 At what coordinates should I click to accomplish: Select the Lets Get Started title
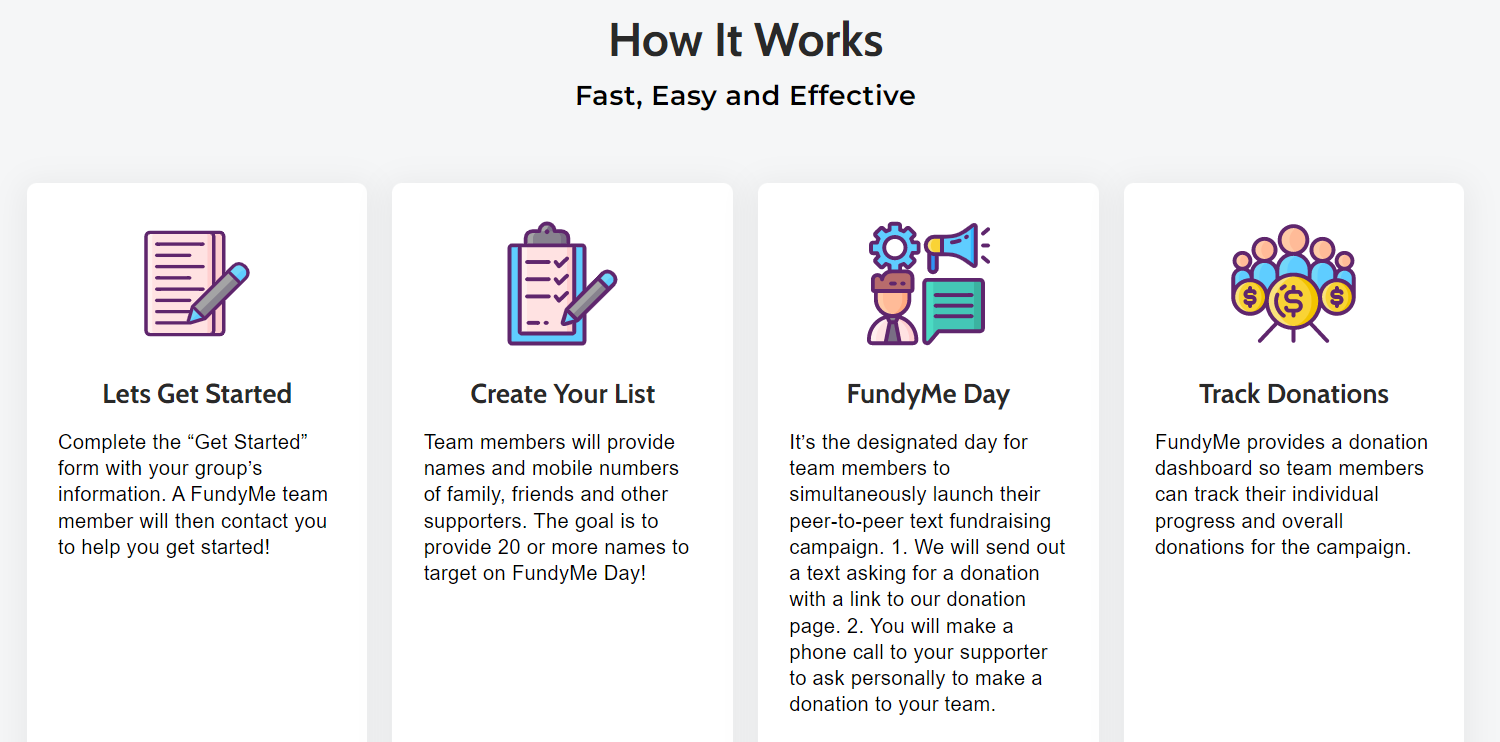click(x=197, y=394)
